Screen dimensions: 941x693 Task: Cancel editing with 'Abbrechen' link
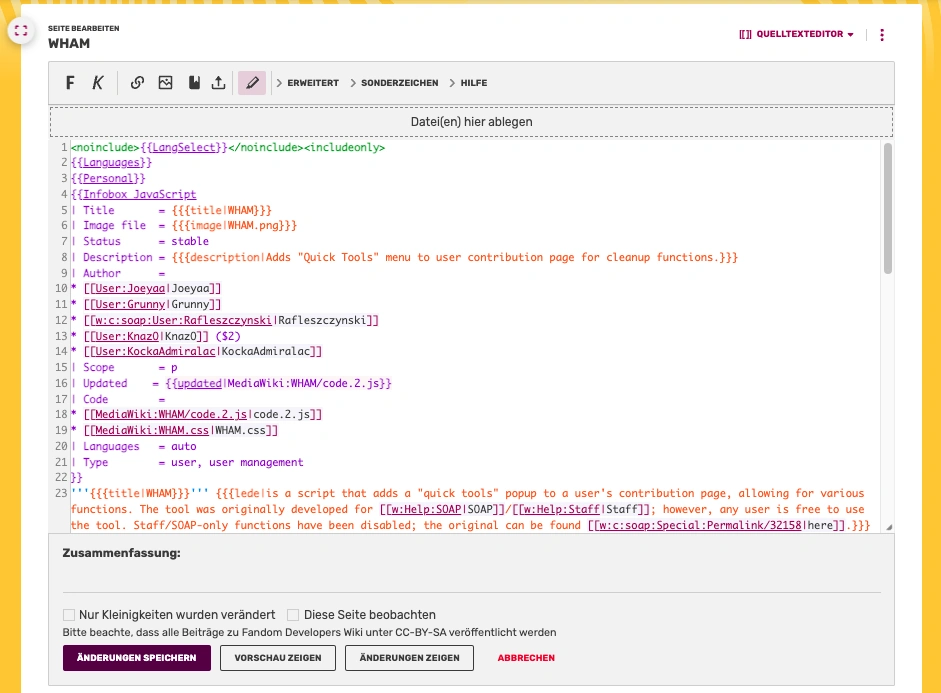coord(526,658)
